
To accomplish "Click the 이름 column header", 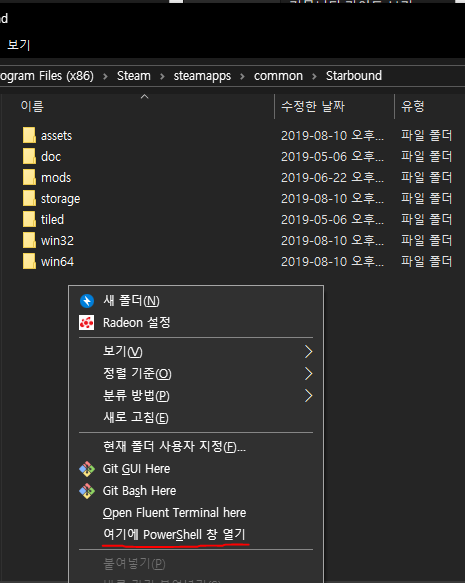I will (x=32, y=106).
